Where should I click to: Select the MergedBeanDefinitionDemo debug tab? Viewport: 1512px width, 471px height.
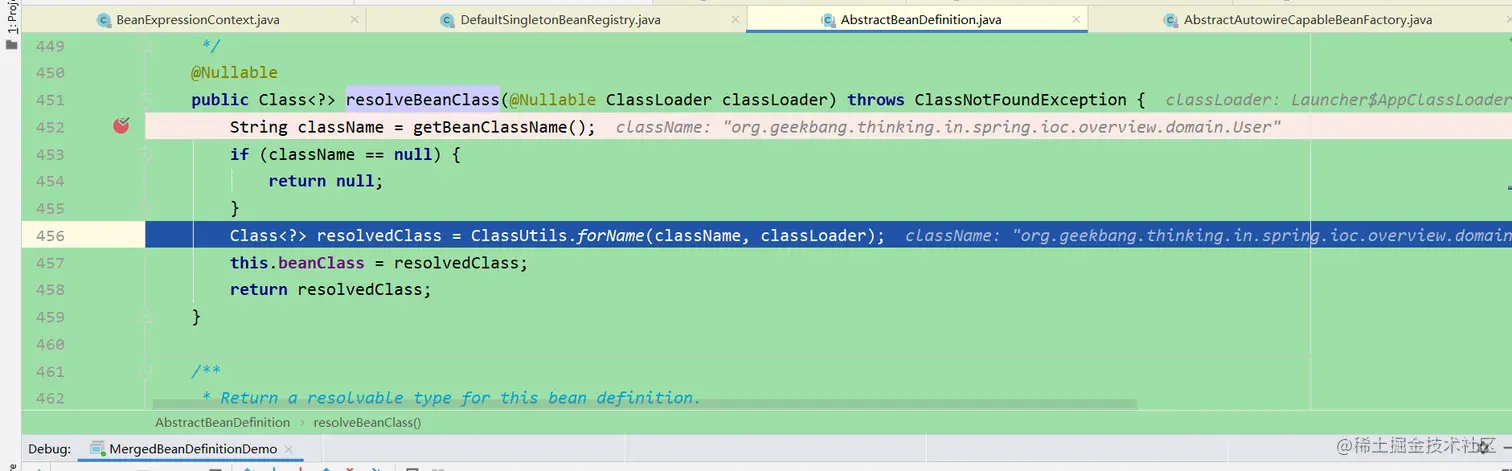tap(193, 449)
